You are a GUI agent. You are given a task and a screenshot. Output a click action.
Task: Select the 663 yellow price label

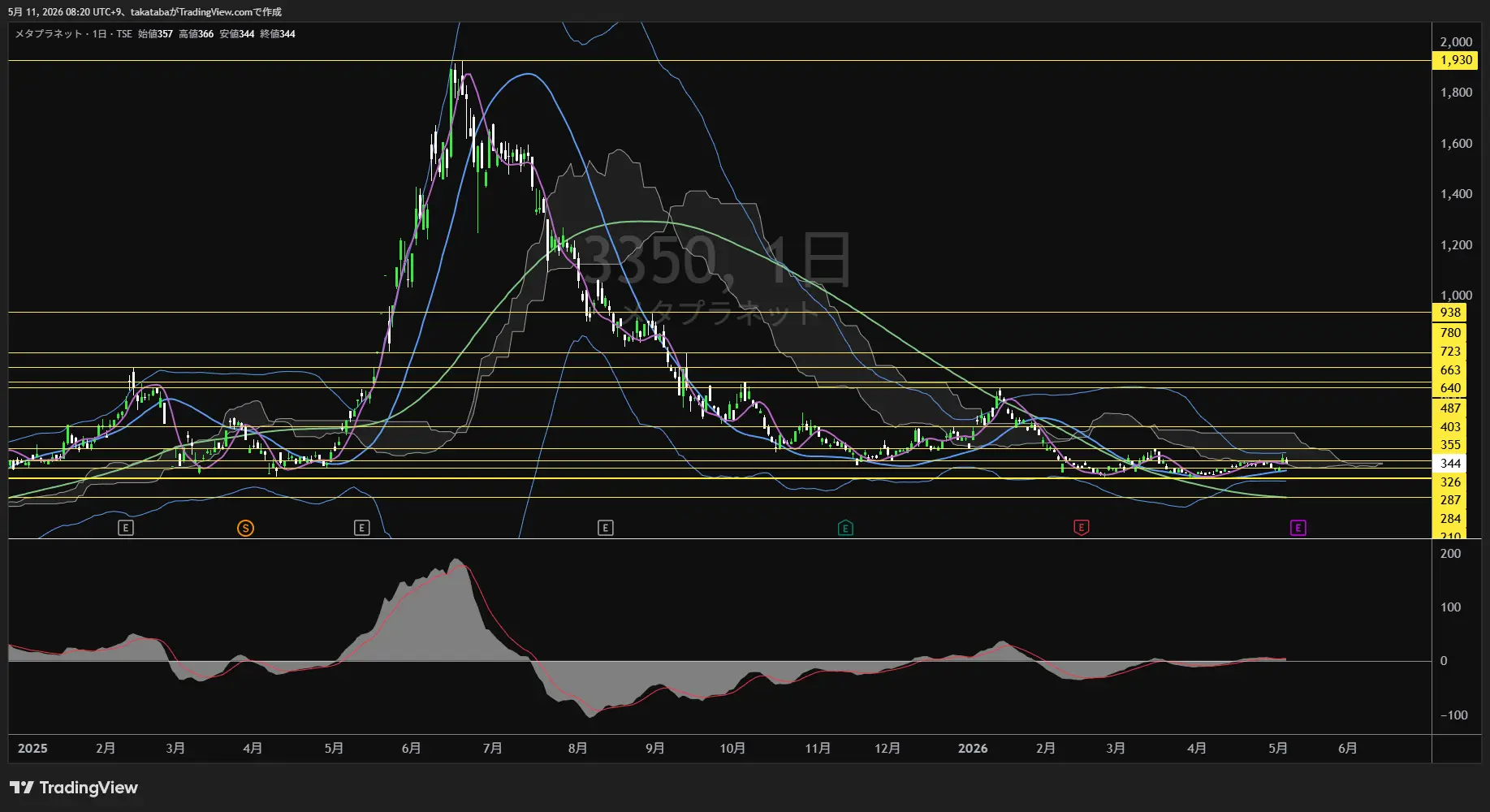coord(1450,370)
